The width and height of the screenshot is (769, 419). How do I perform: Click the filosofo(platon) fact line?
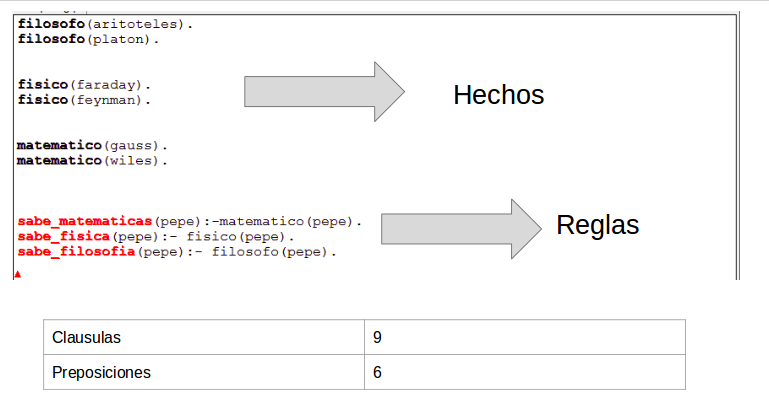[x=88, y=39]
